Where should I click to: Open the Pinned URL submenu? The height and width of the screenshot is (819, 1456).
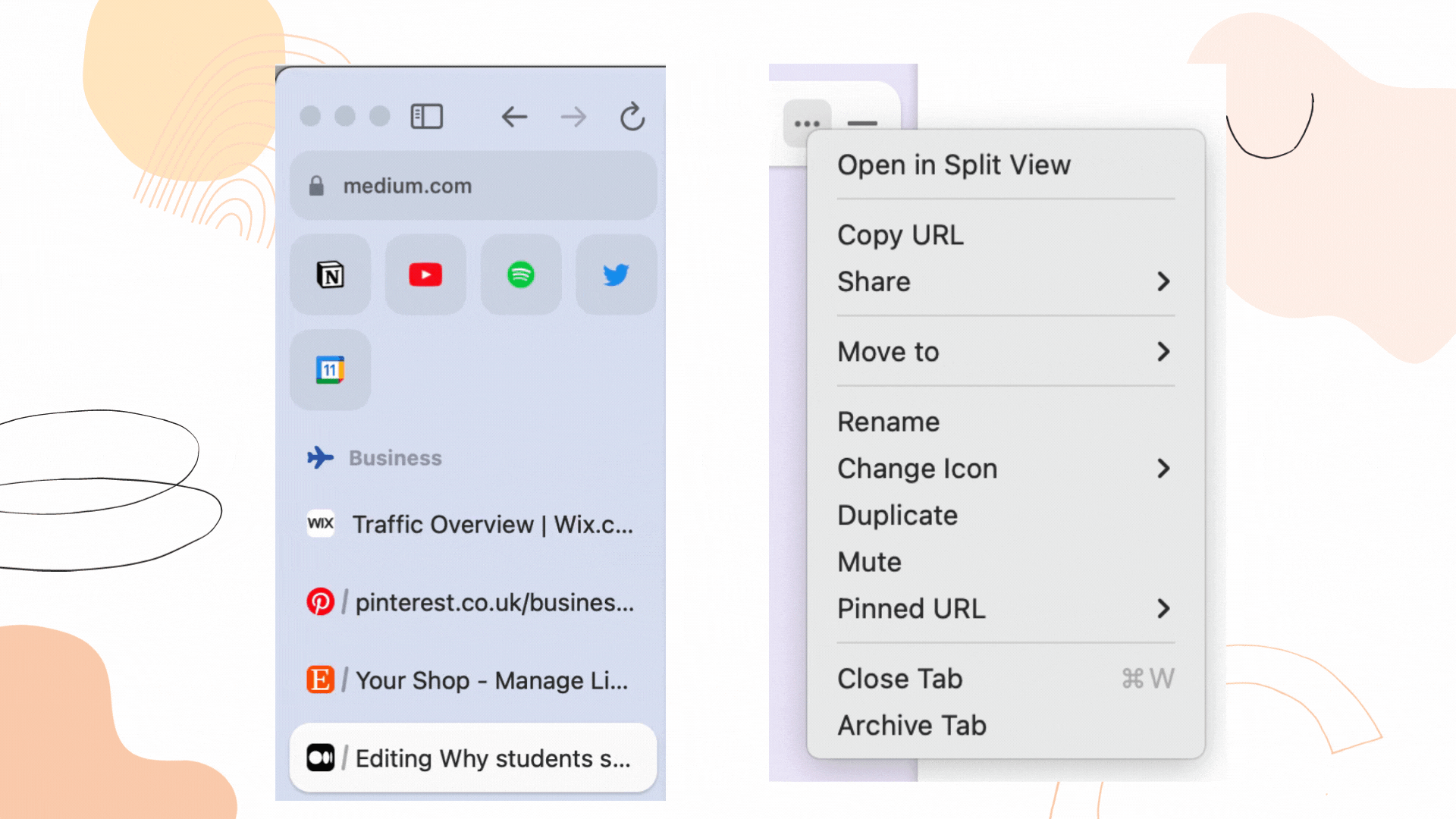click(x=911, y=608)
